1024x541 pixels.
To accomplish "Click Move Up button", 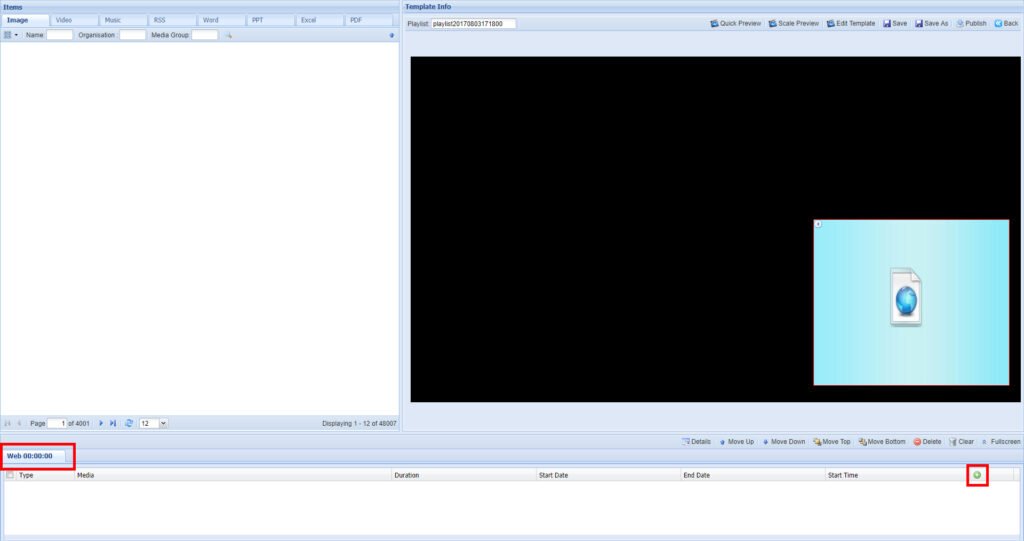I will (x=736, y=441).
